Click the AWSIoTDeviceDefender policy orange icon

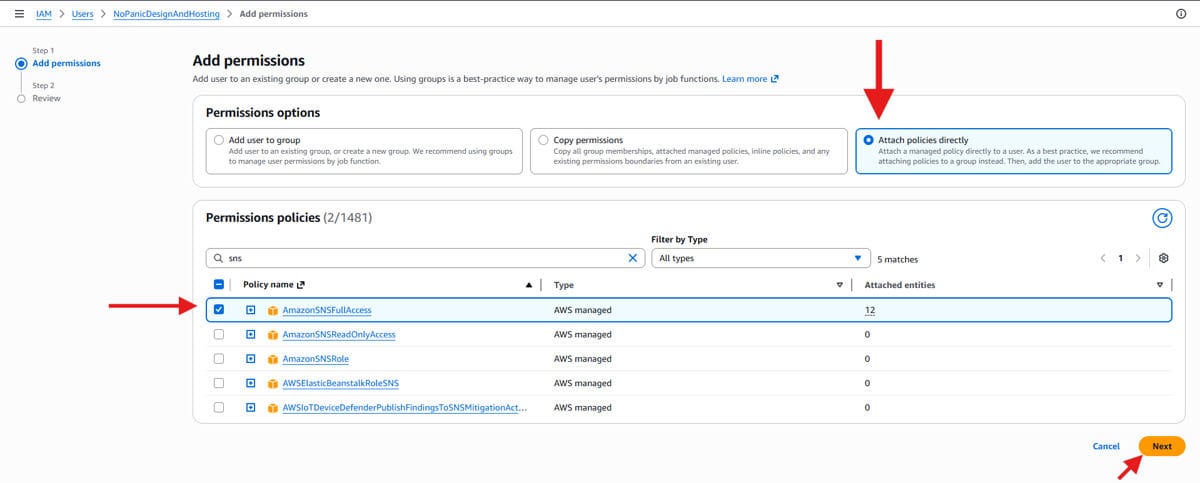coord(272,407)
